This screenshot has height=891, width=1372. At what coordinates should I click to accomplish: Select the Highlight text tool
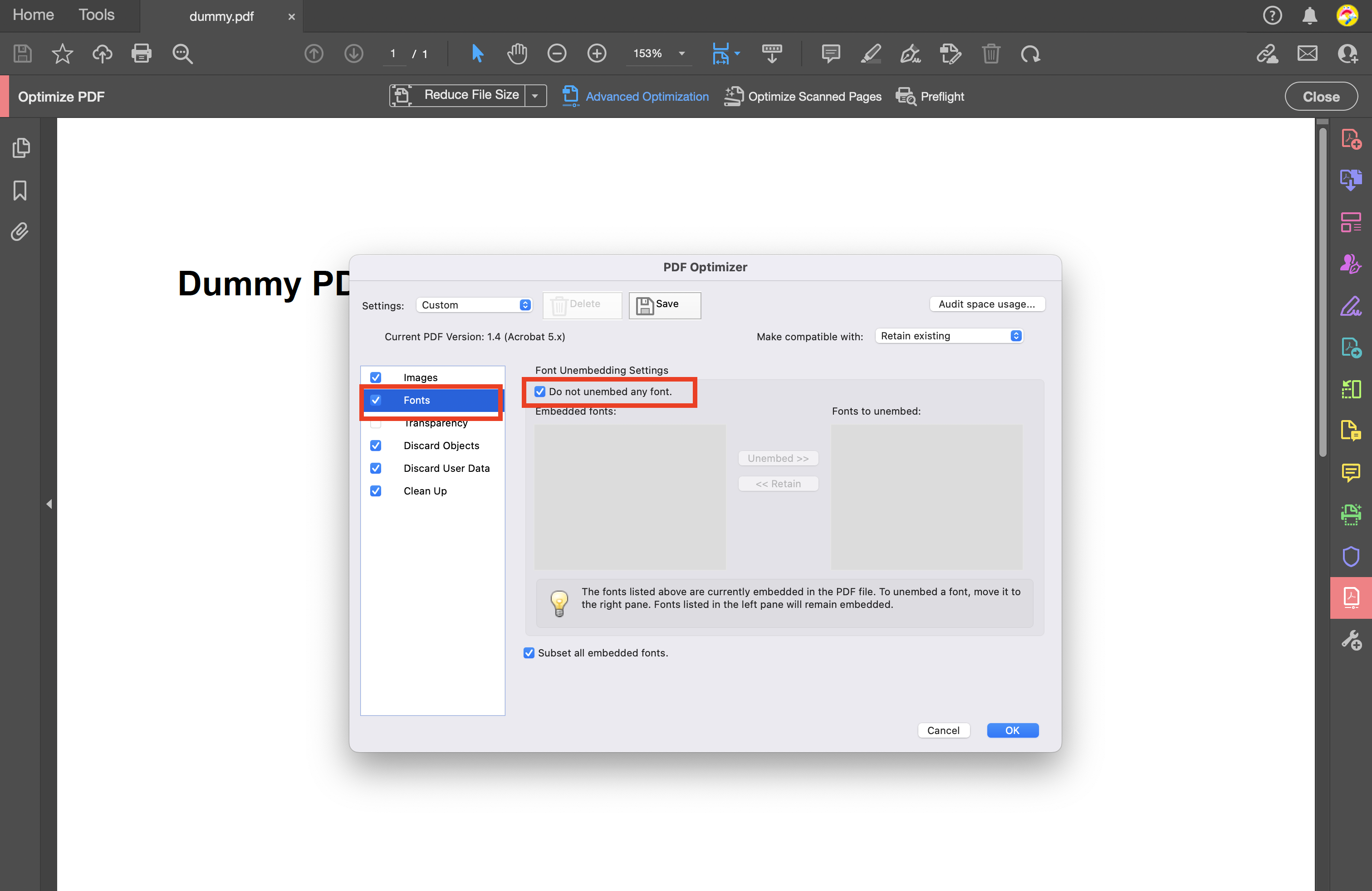pos(871,54)
